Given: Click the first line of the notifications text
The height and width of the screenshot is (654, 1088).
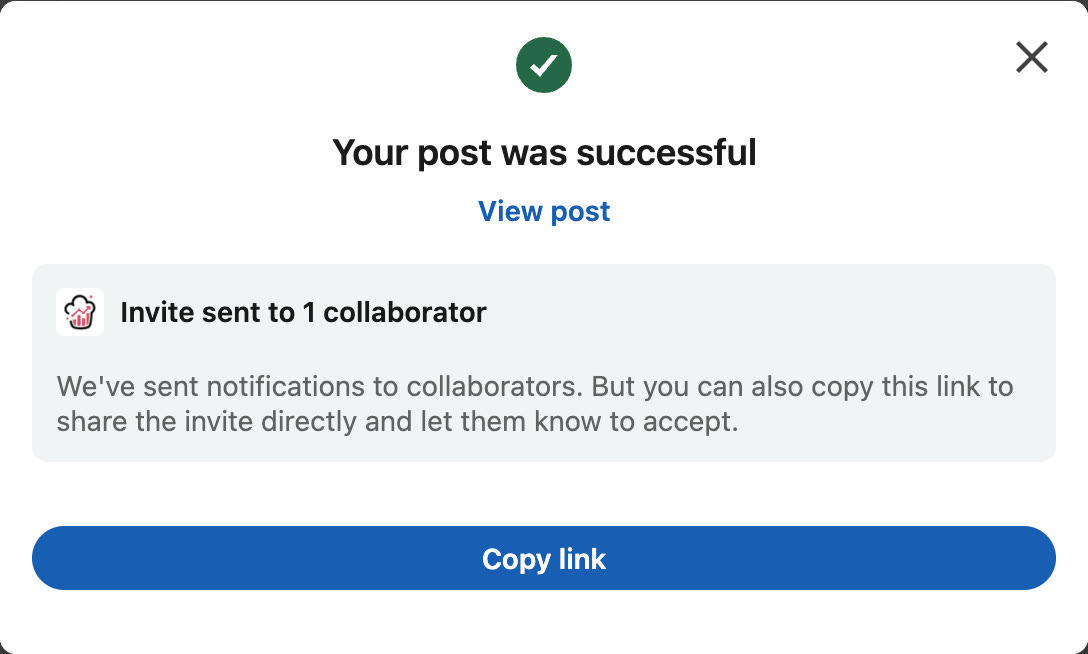Looking at the screenshot, I should [x=535, y=386].
